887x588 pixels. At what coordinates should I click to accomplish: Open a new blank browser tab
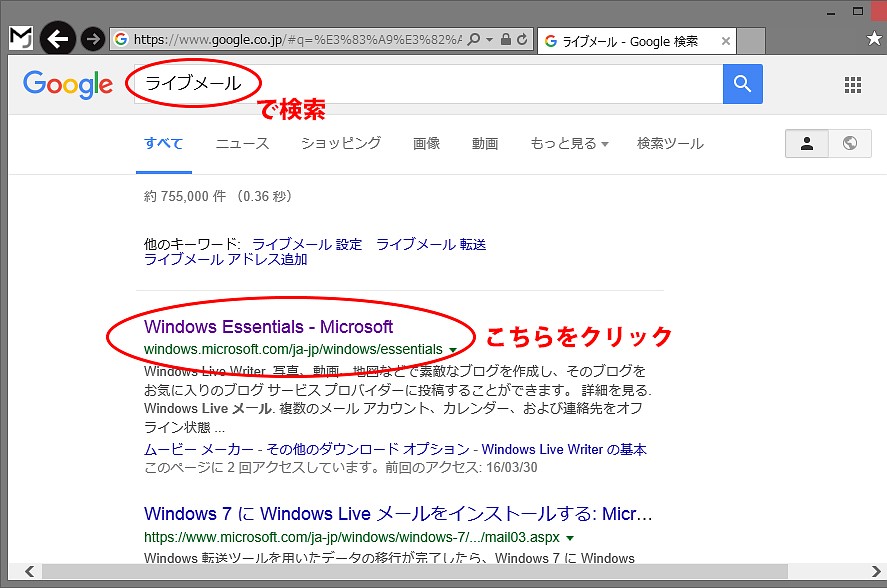point(751,41)
